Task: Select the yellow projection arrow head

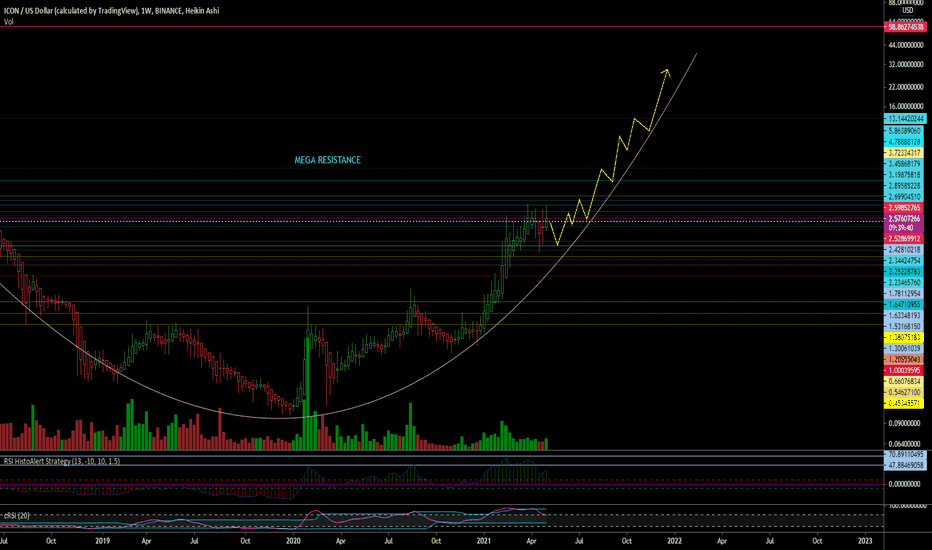Action: pos(666,73)
